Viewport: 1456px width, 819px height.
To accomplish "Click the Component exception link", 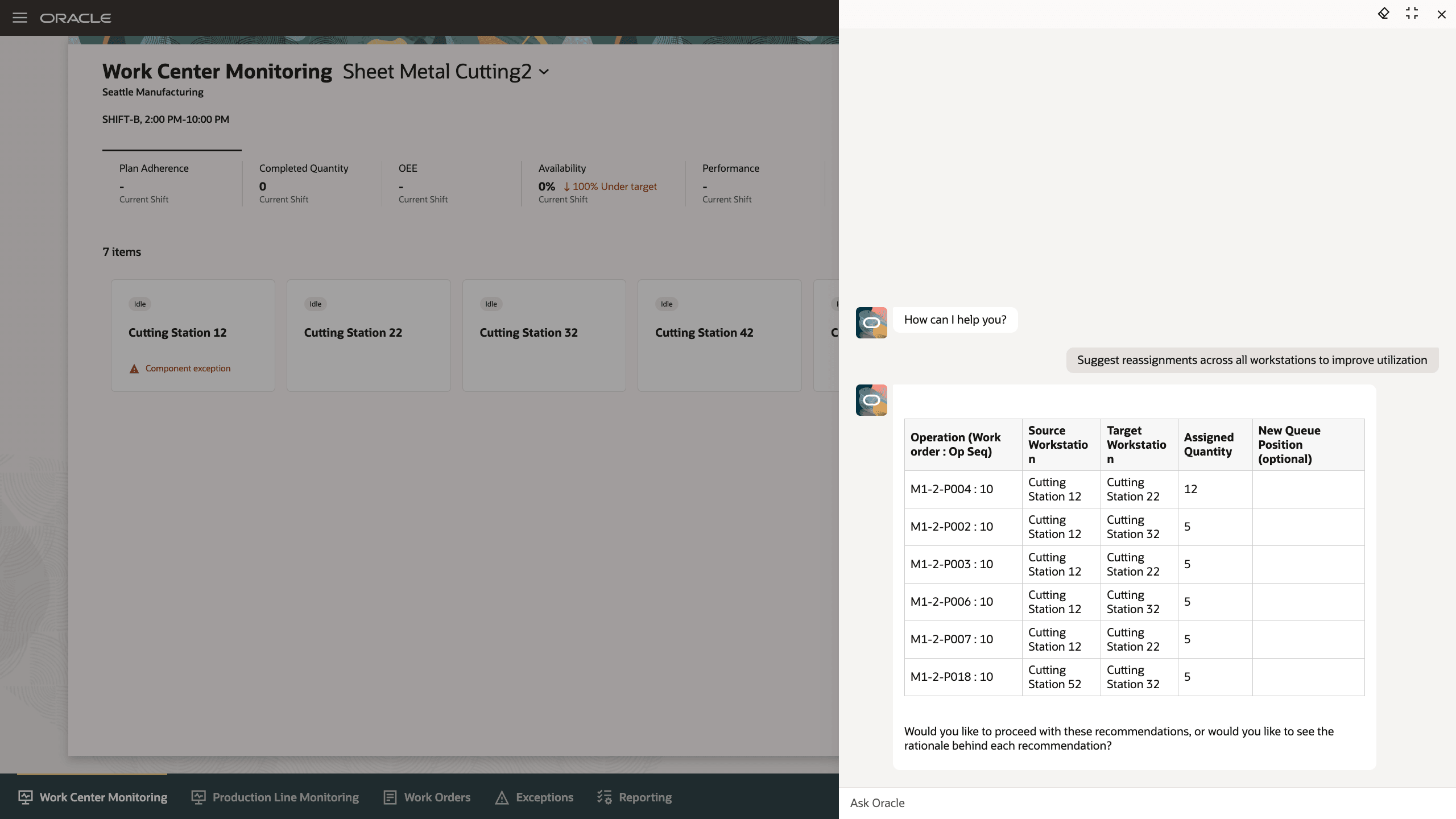I will point(188,369).
